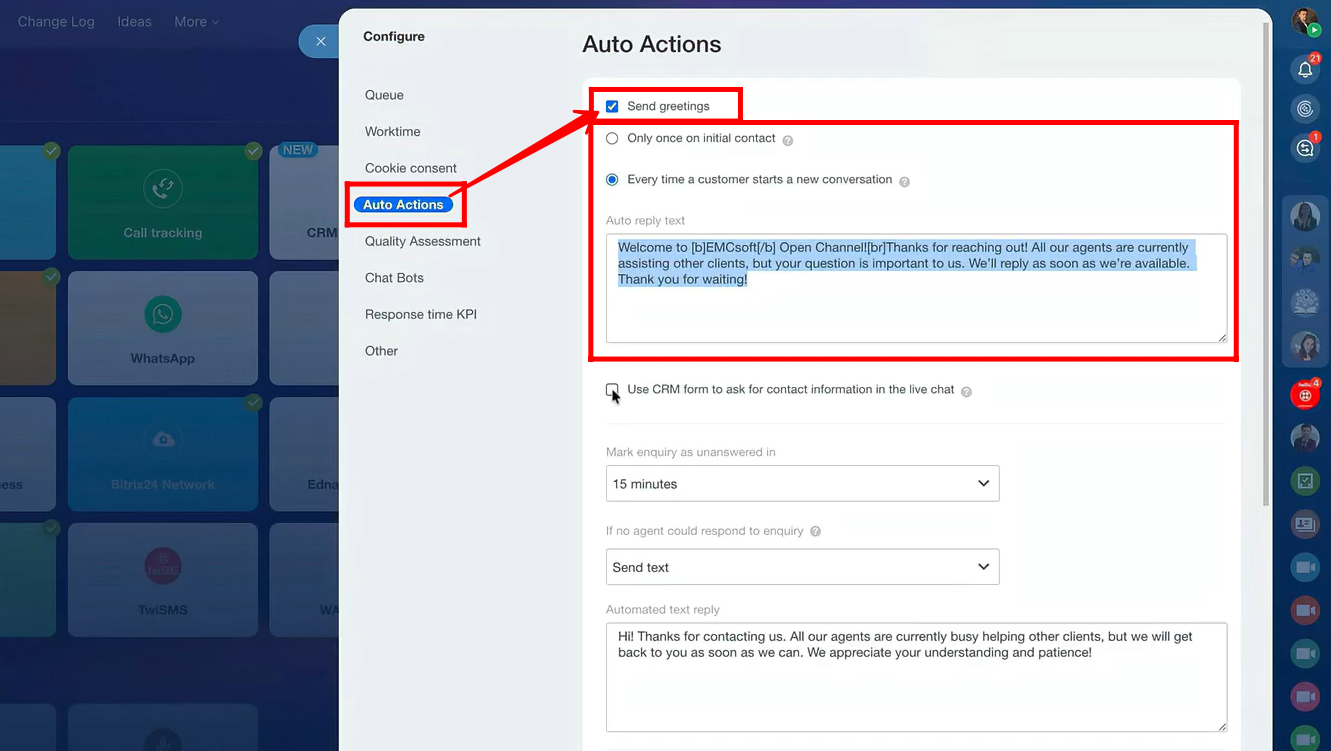Click help icon next to CRM form option

pyautogui.click(x=966, y=392)
